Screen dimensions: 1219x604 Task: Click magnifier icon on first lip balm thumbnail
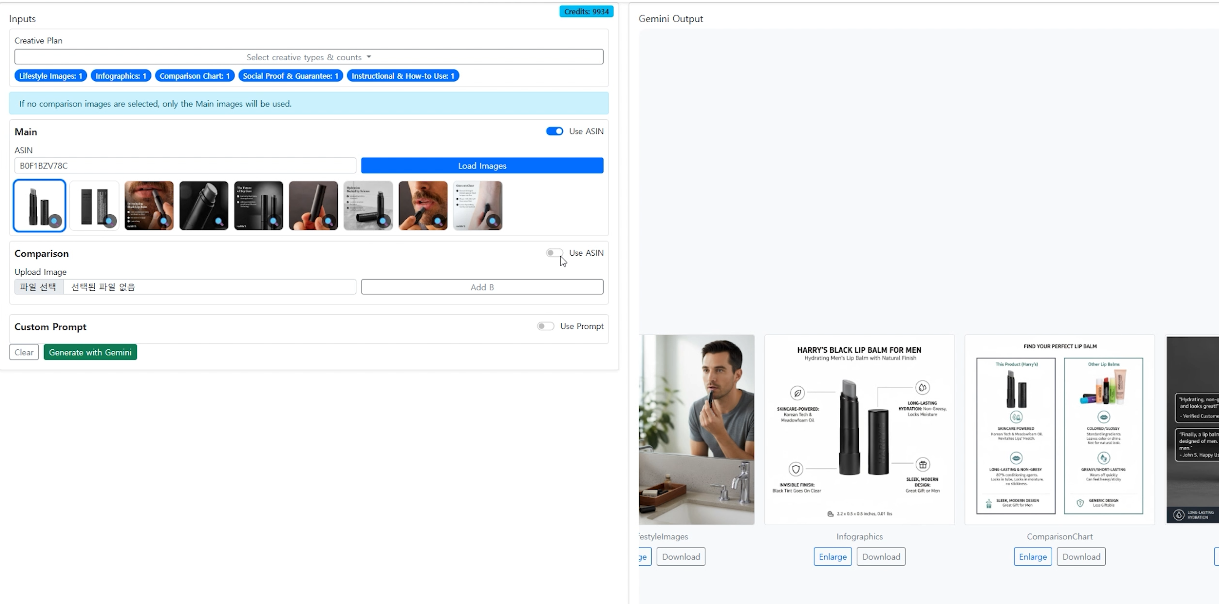pos(55,221)
